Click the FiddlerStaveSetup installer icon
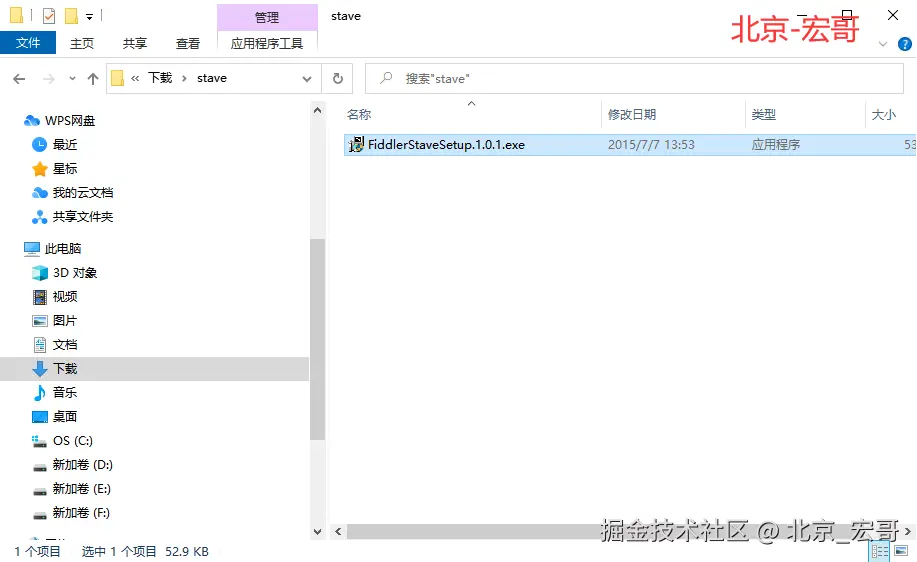 click(x=356, y=144)
